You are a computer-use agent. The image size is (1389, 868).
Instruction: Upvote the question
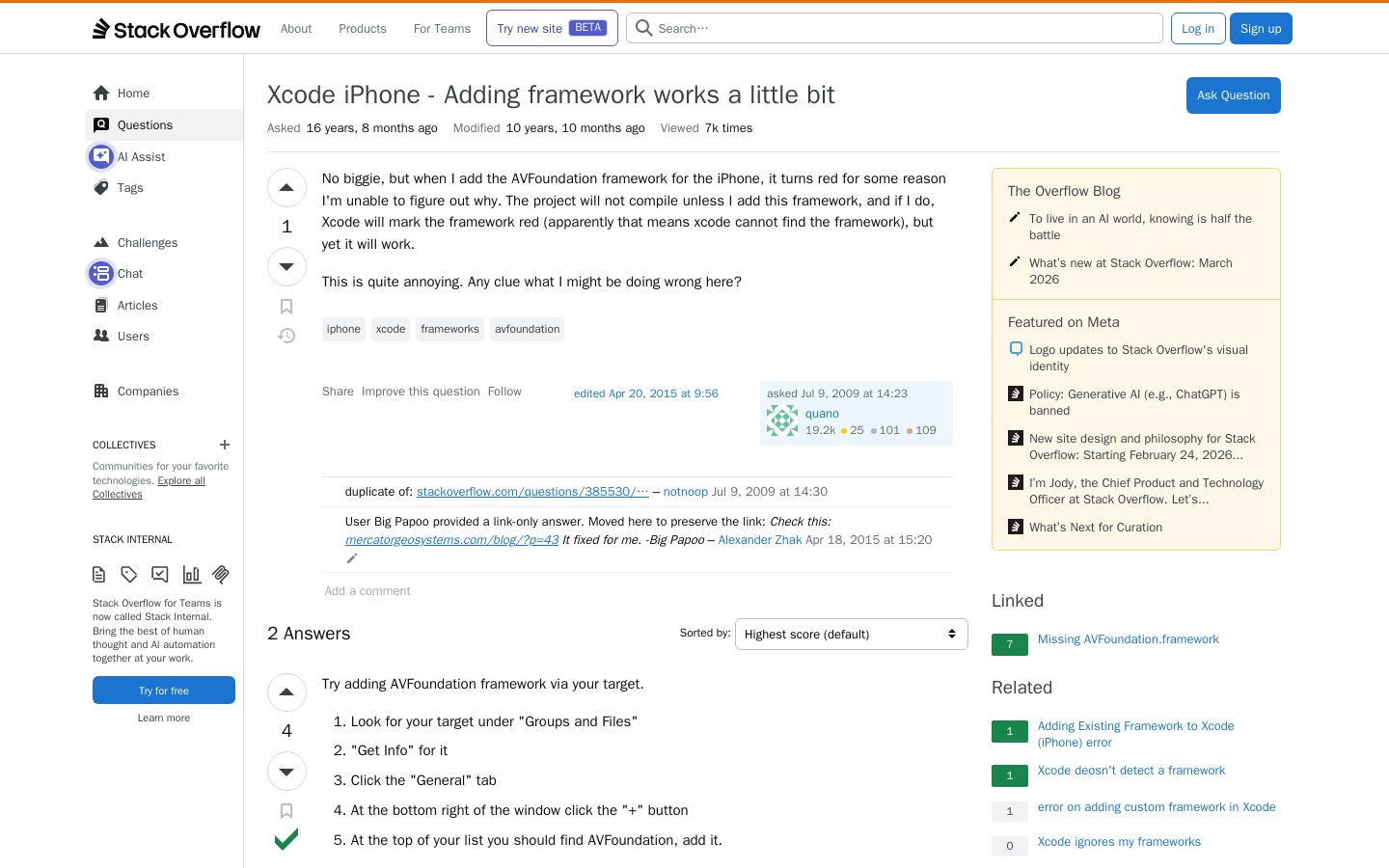point(286,188)
